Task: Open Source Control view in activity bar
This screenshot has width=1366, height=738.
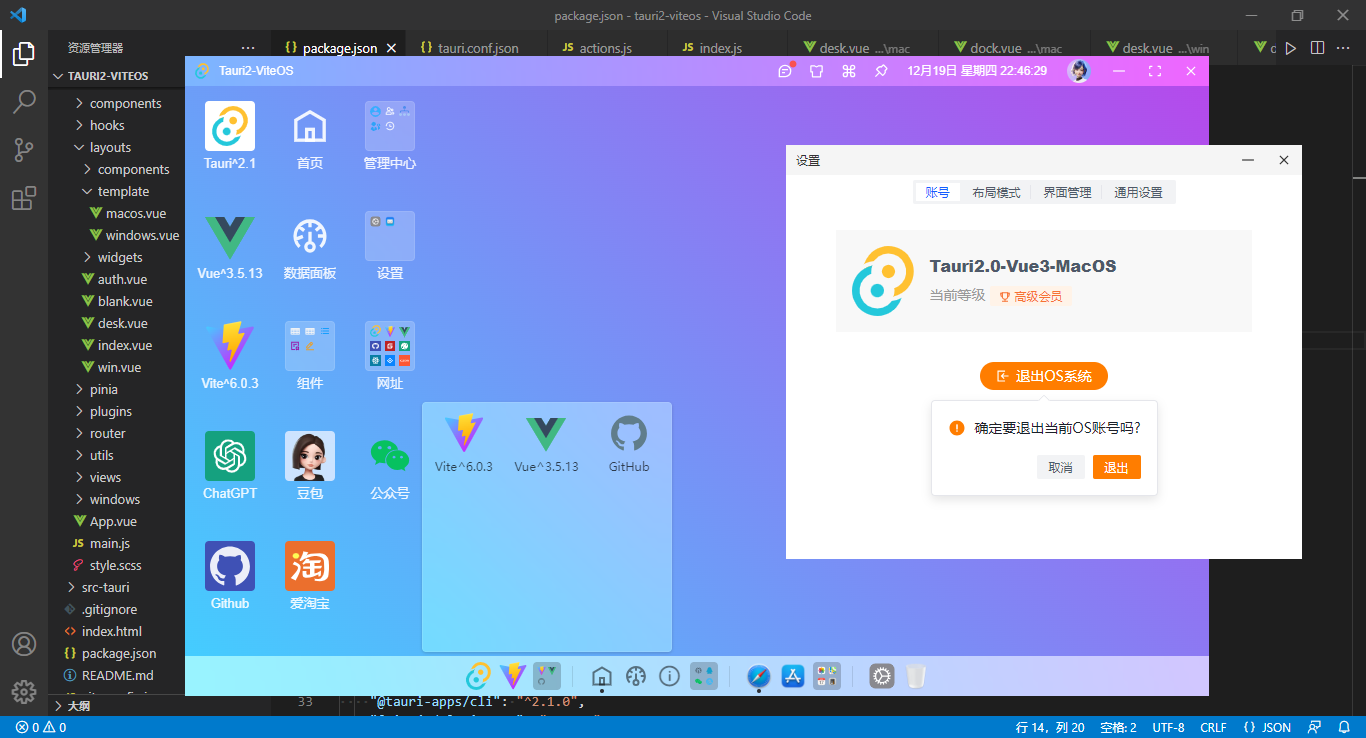Action: point(24,150)
